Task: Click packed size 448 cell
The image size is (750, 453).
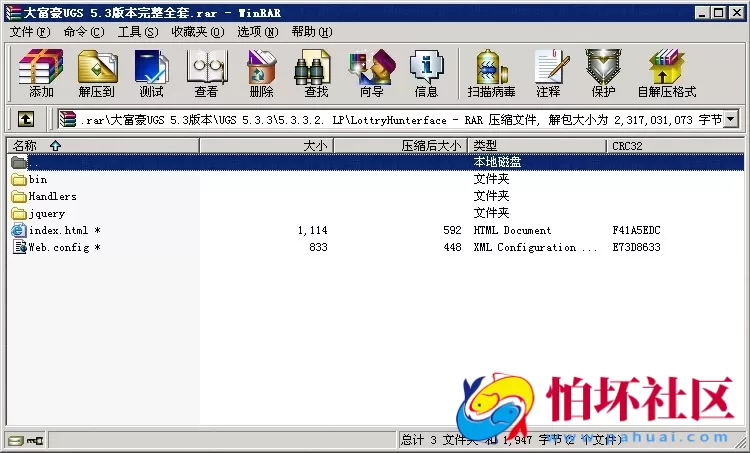Action: coord(452,247)
